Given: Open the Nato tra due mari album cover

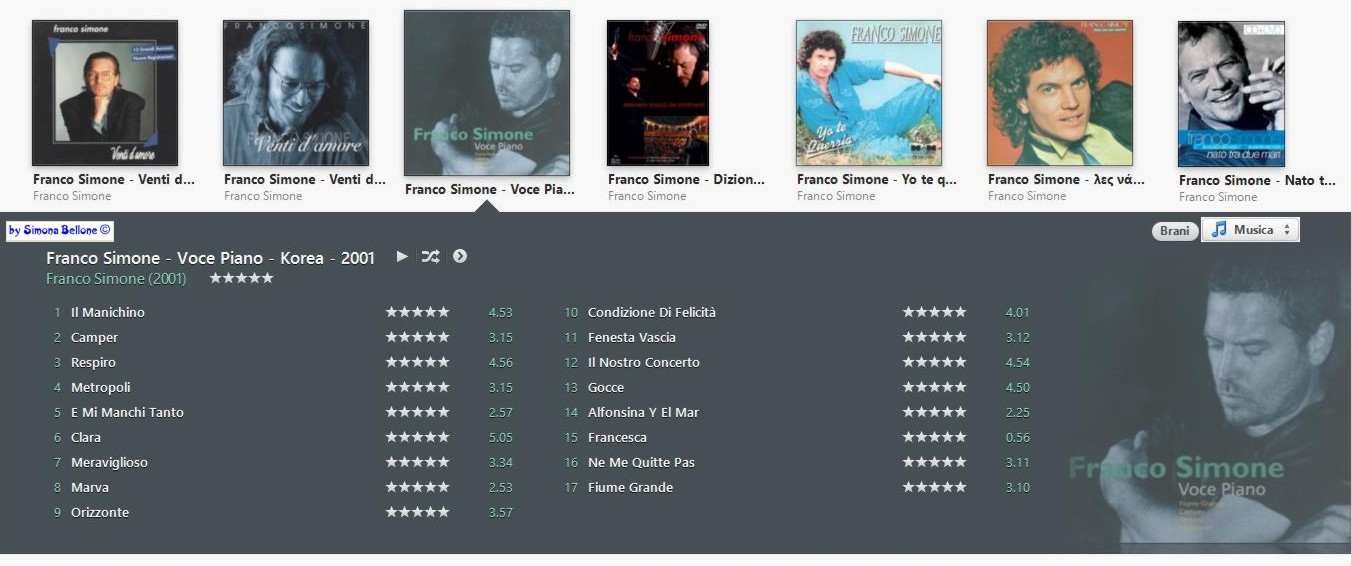Looking at the screenshot, I should (1231, 94).
